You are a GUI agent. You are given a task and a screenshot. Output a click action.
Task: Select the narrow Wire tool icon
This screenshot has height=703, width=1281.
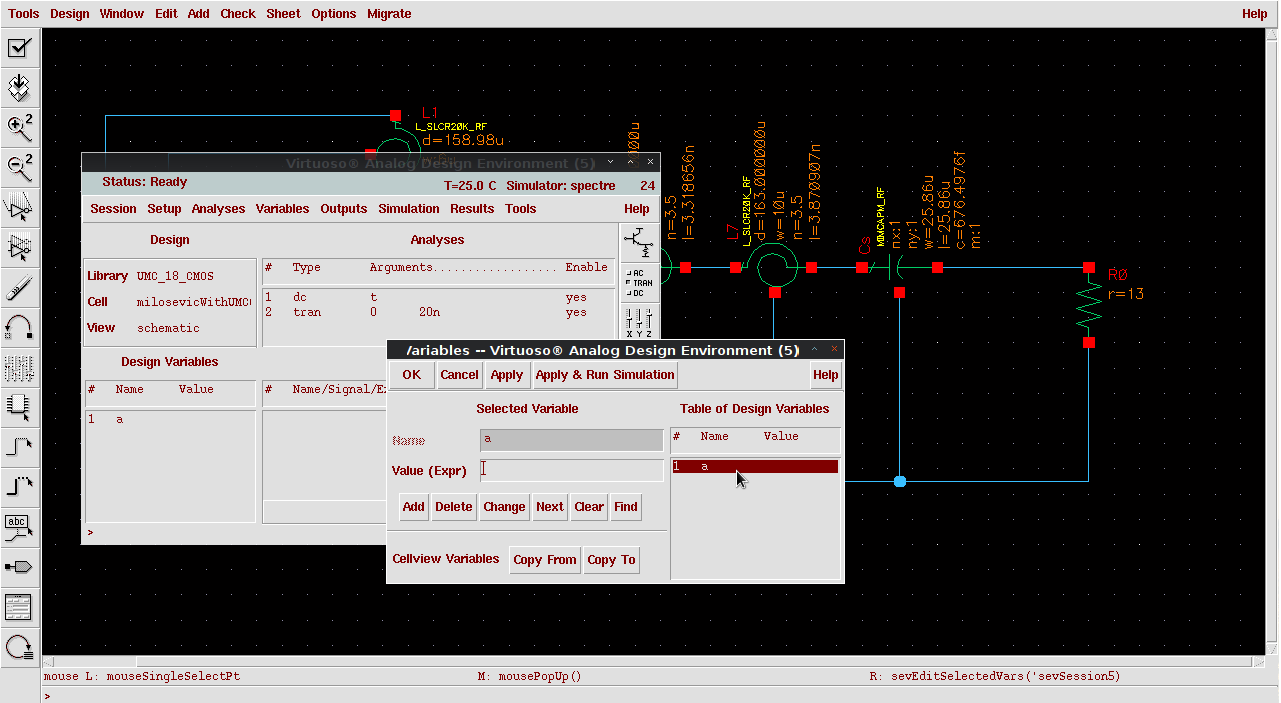tap(19, 447)
